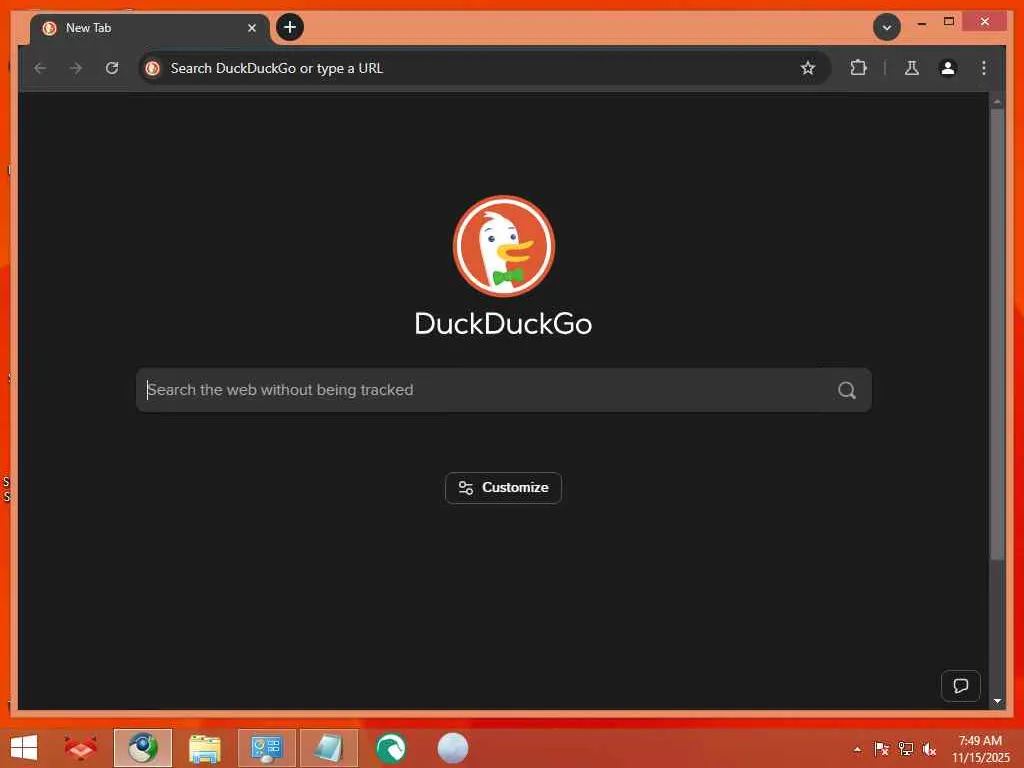Open Action Center flag icon

coord(881,749)
